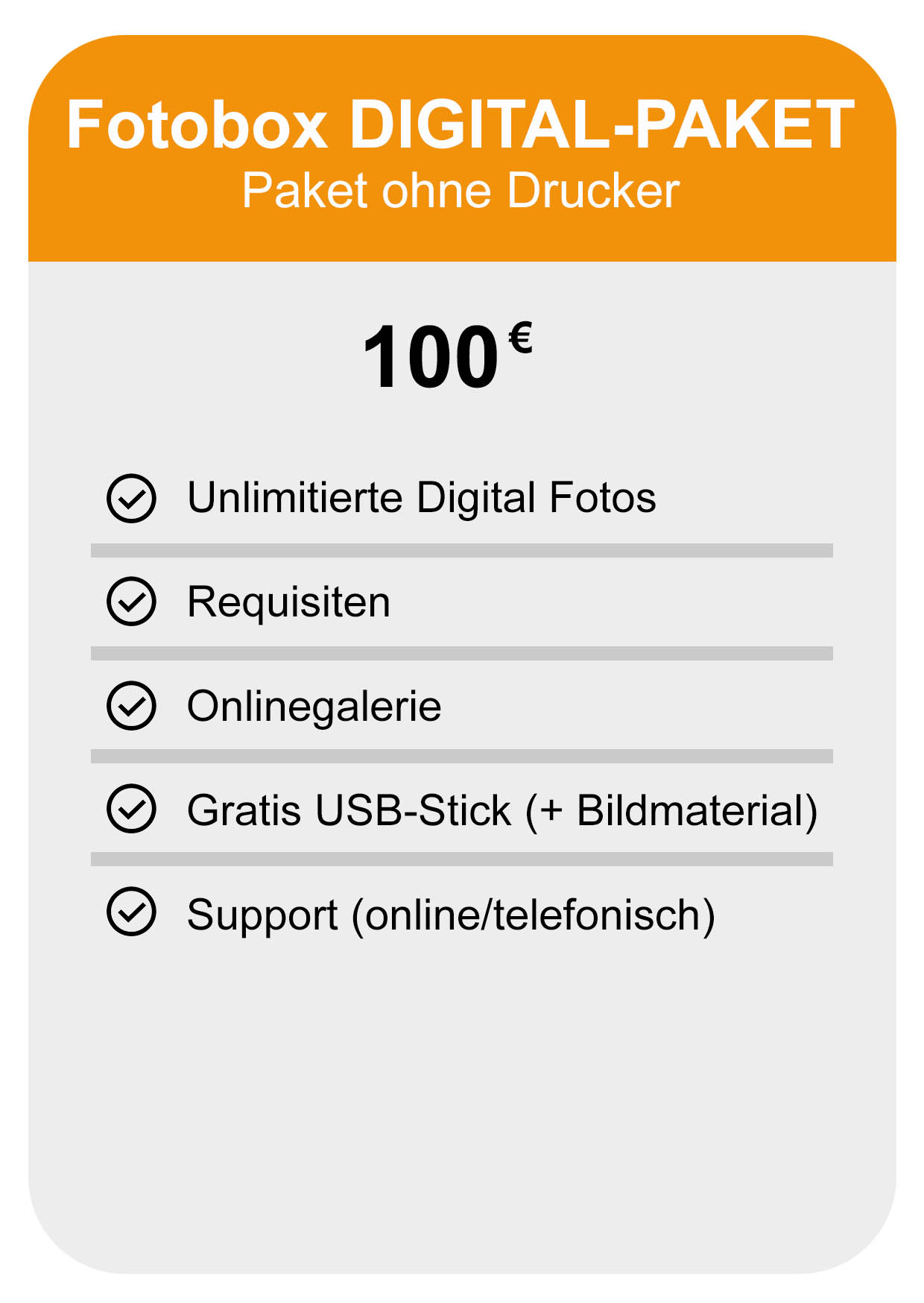The image size is (924, 1303).
Task: Click the empty gray area below Support
Action: [462, 1103]
